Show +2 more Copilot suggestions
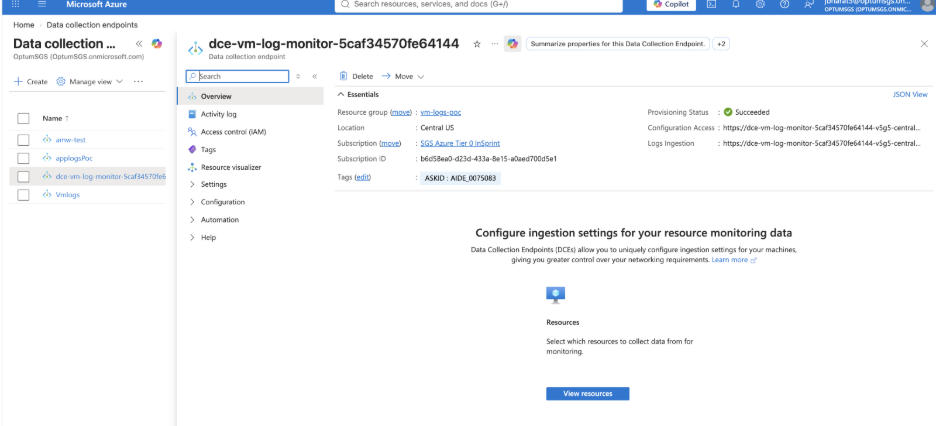Image resolution: width=936 pixels, height=426 pixels. pyautogui.click(x=721, y=44)
